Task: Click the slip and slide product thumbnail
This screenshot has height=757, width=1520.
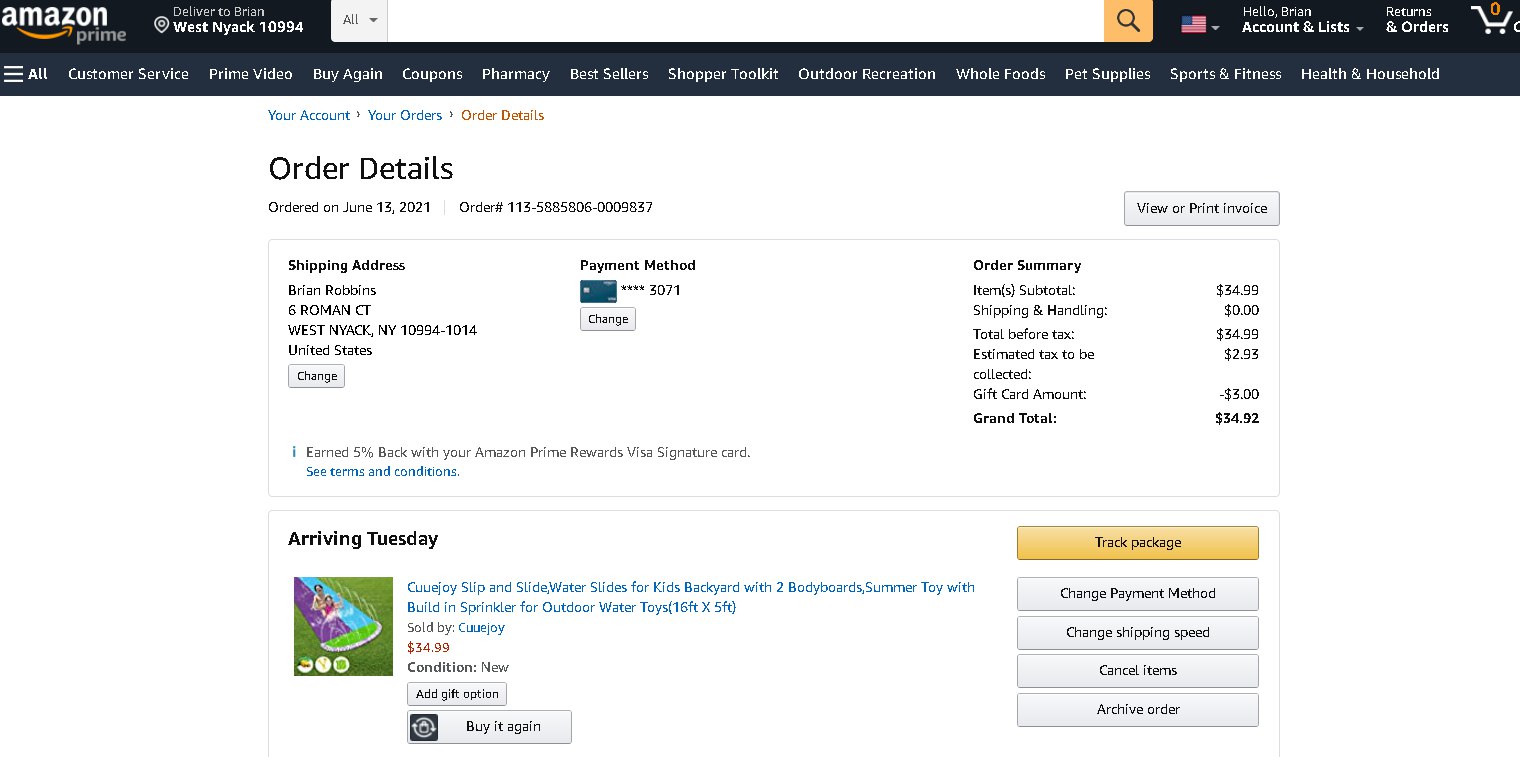Action: 343,626
